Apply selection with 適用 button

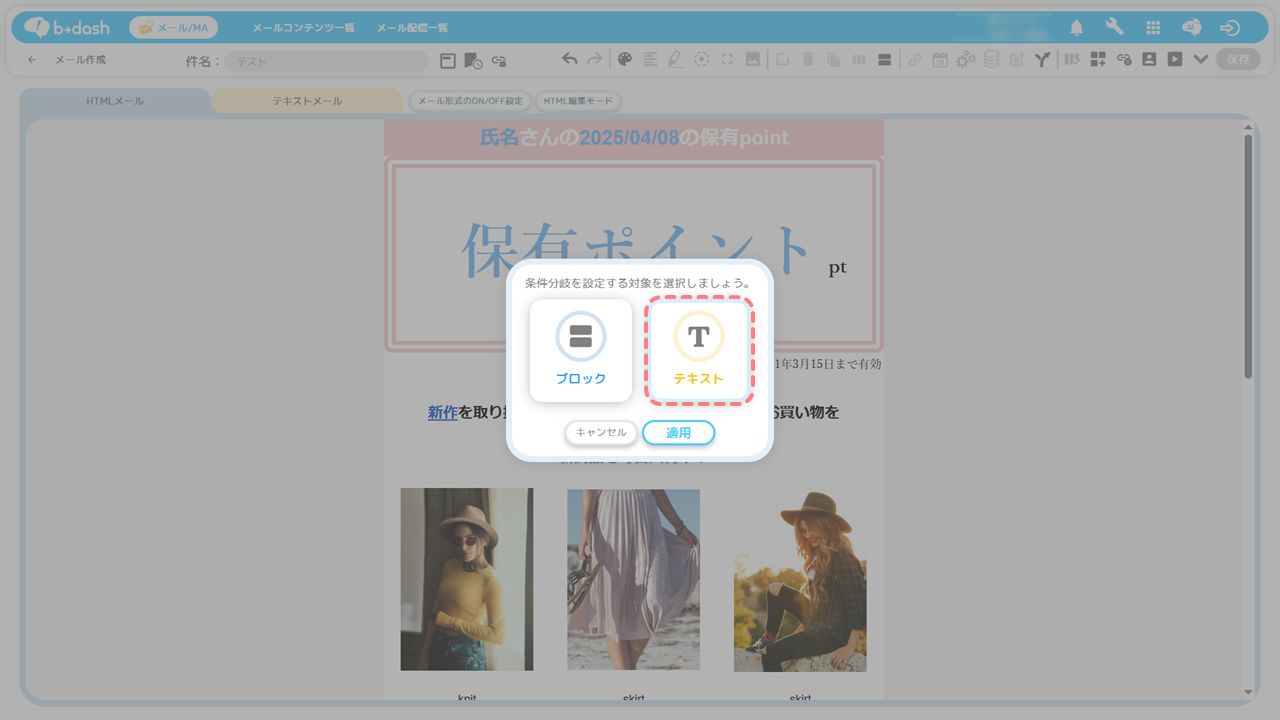[679, 433]
